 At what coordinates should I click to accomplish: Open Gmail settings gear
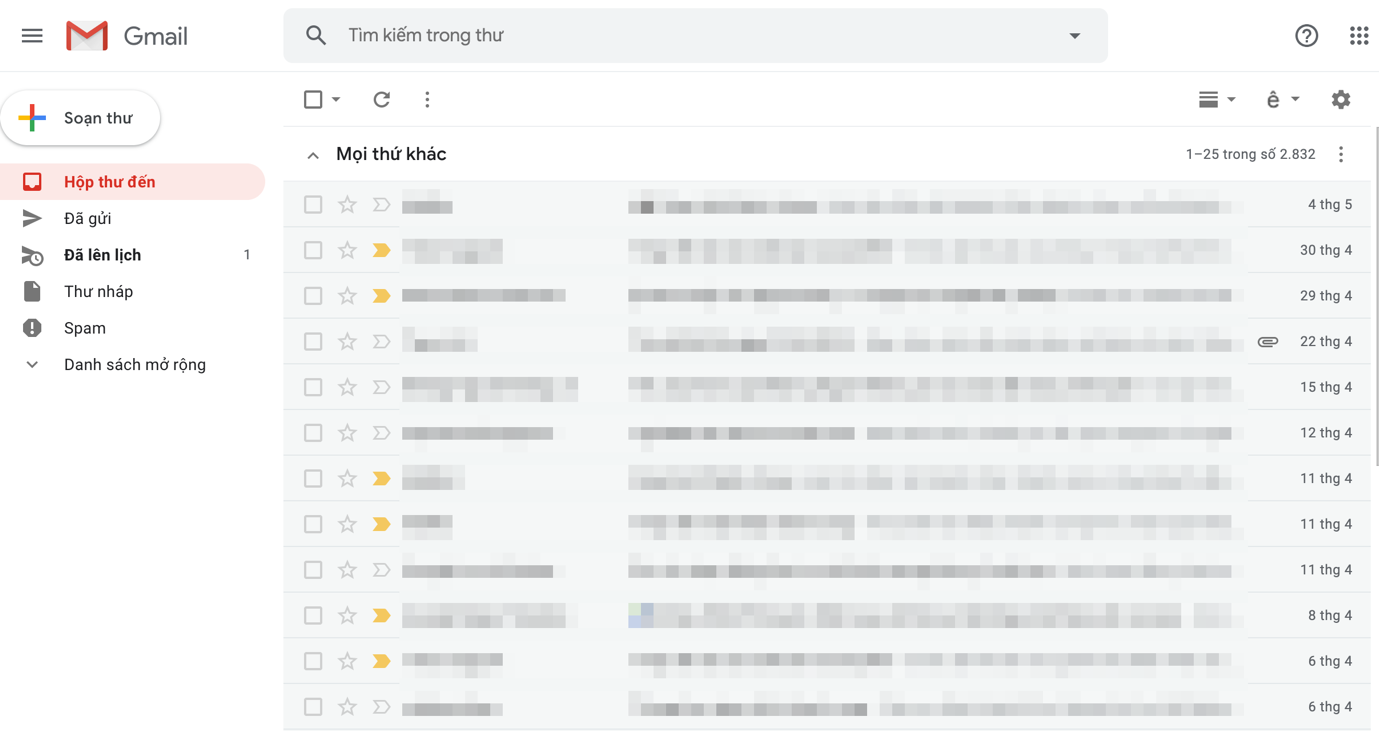[1341, 99]
